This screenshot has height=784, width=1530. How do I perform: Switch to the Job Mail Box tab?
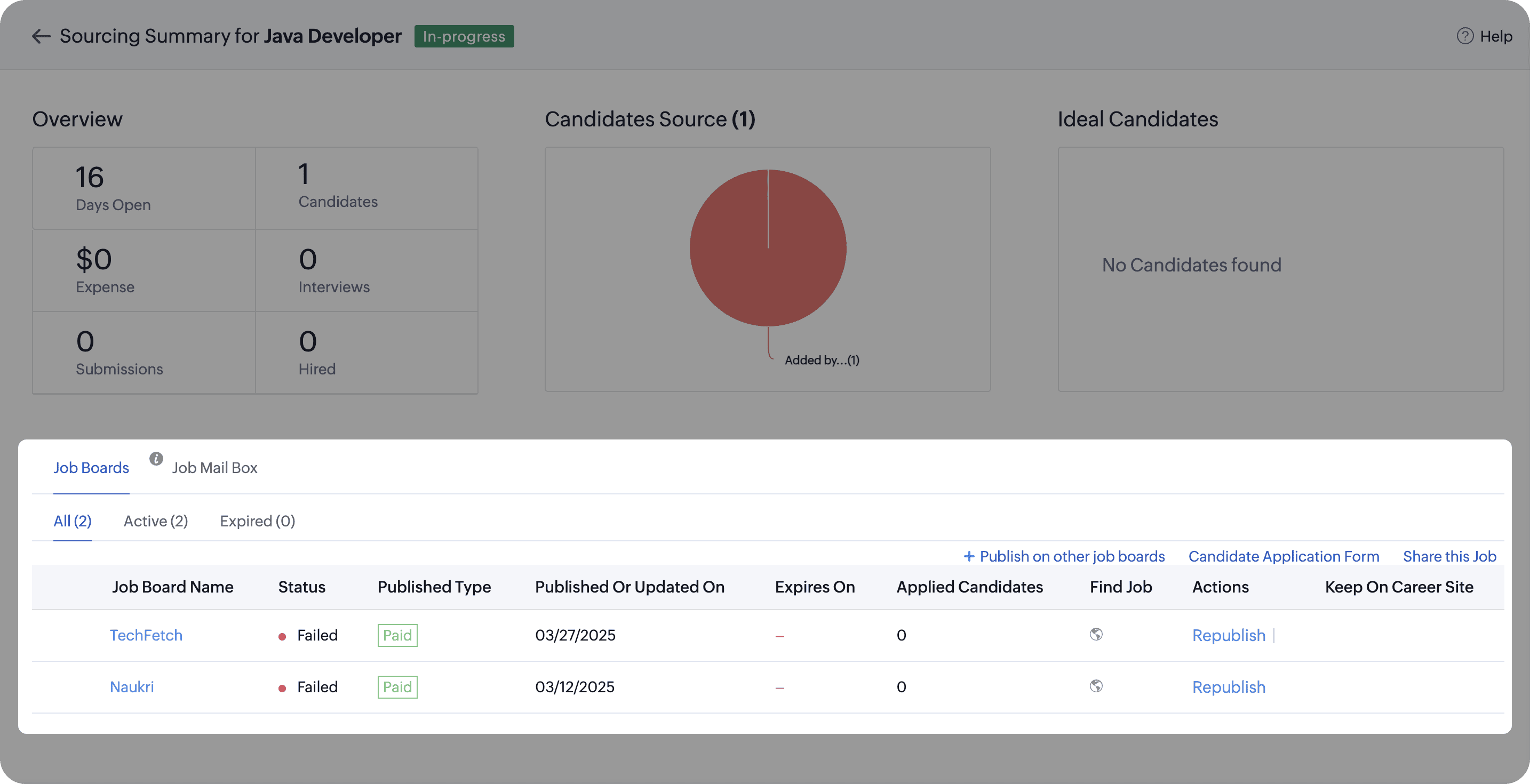point(214,468)
